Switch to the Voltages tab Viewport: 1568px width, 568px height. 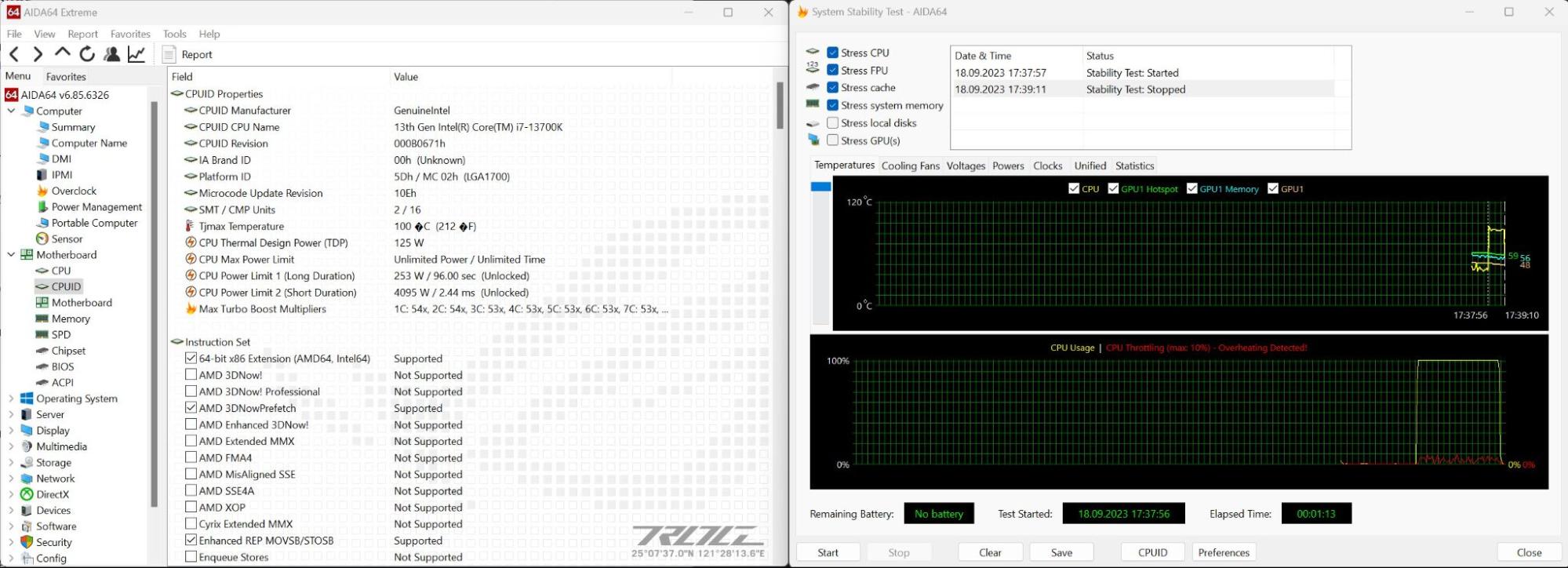pos(966,166)
